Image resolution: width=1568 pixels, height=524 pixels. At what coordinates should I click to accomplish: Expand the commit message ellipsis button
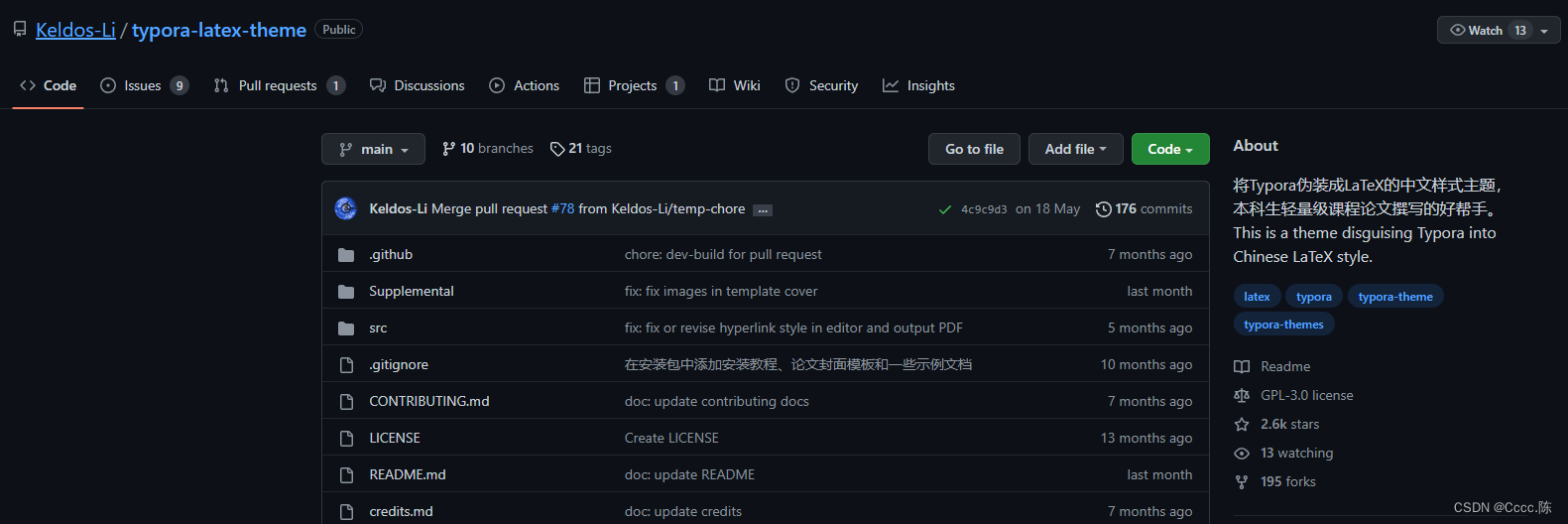click(x=763, y=209)
